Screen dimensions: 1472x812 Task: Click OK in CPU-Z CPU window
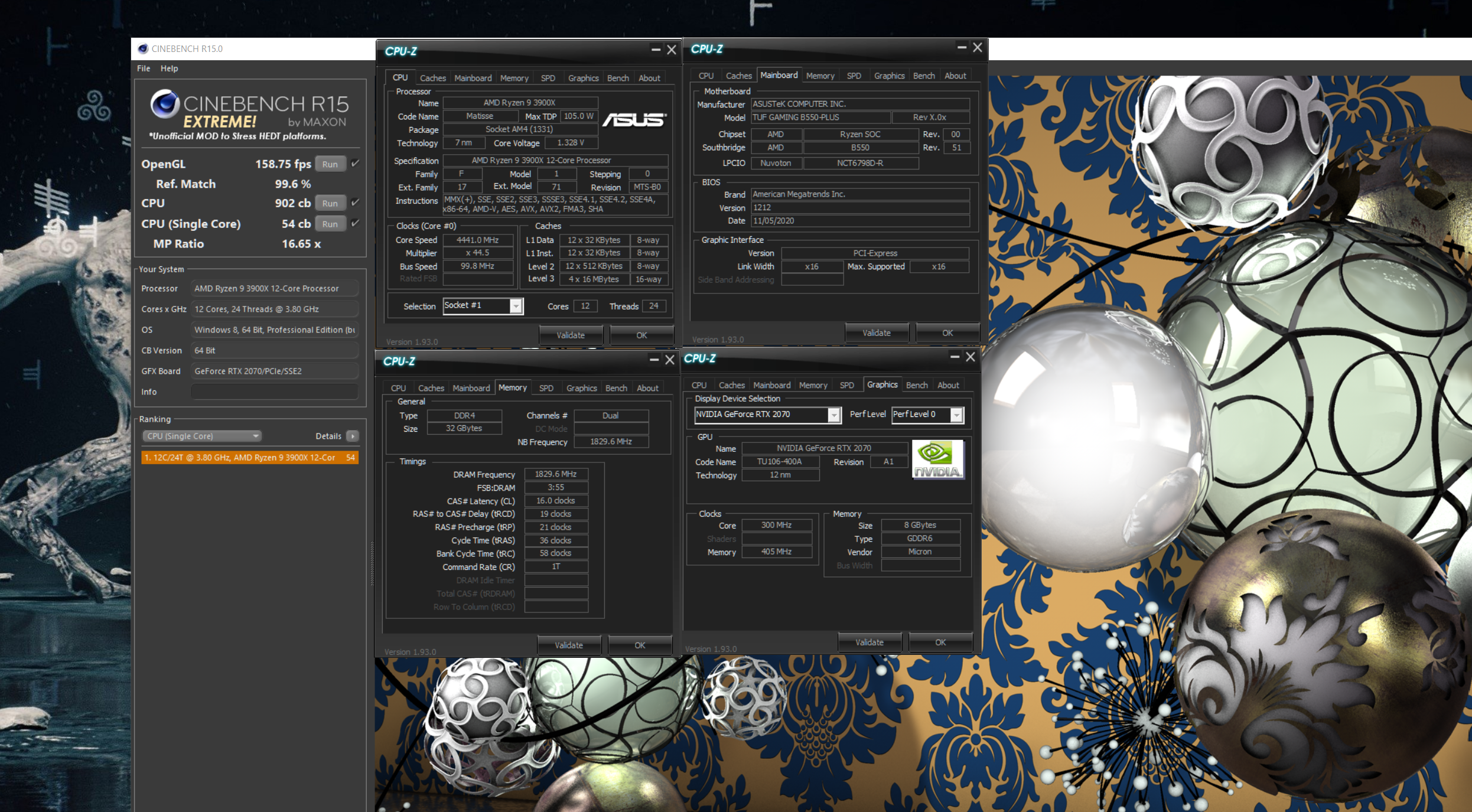tap(641, 335)
